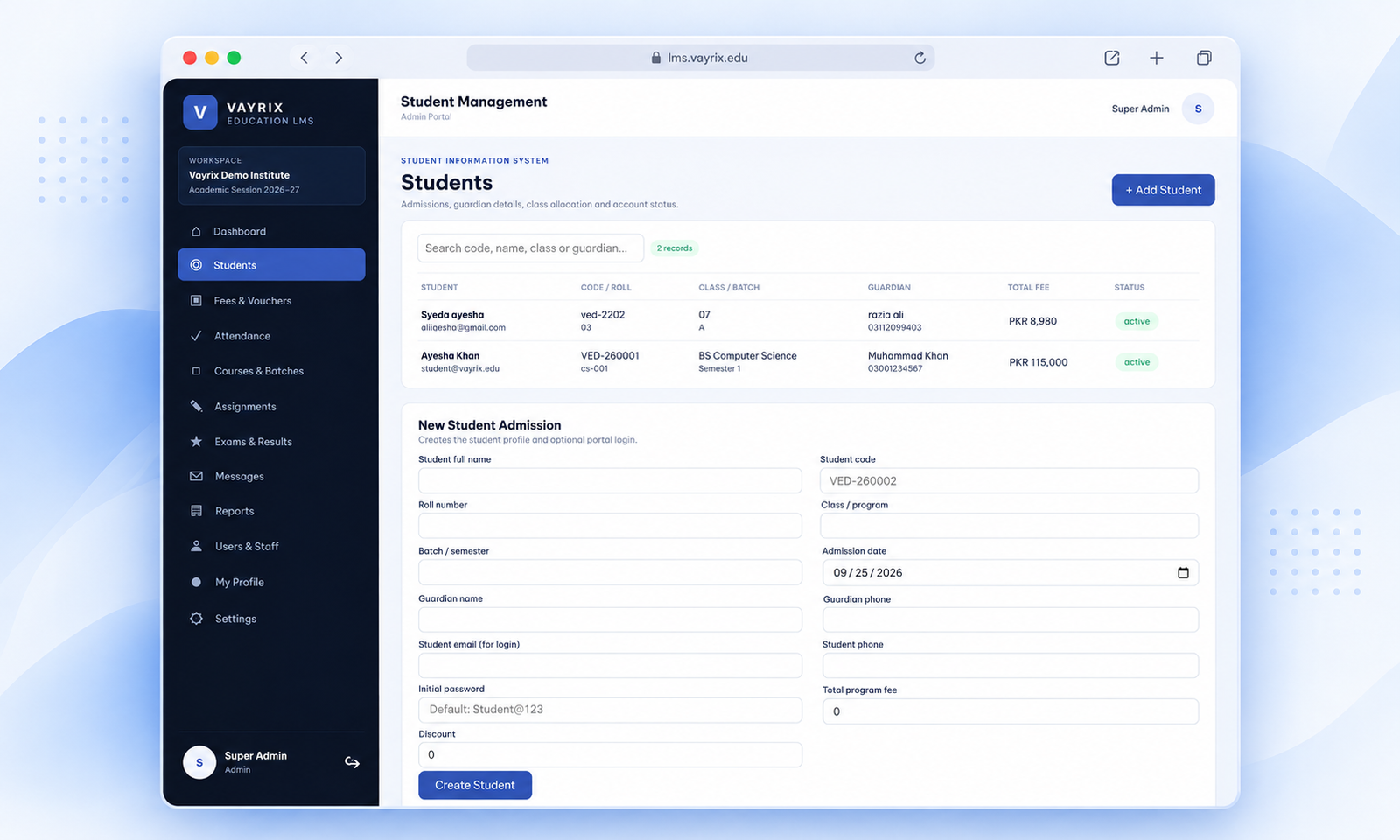
Task: Click the logout arrow icon beside Super Admin
Action: point(352,762)
